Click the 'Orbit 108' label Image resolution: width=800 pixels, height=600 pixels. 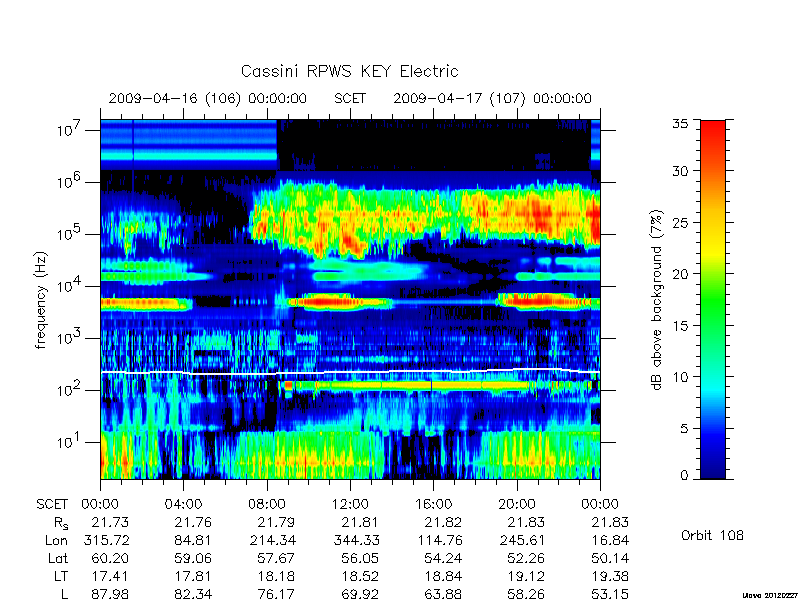pyautogui.click(x=712, y=536)
